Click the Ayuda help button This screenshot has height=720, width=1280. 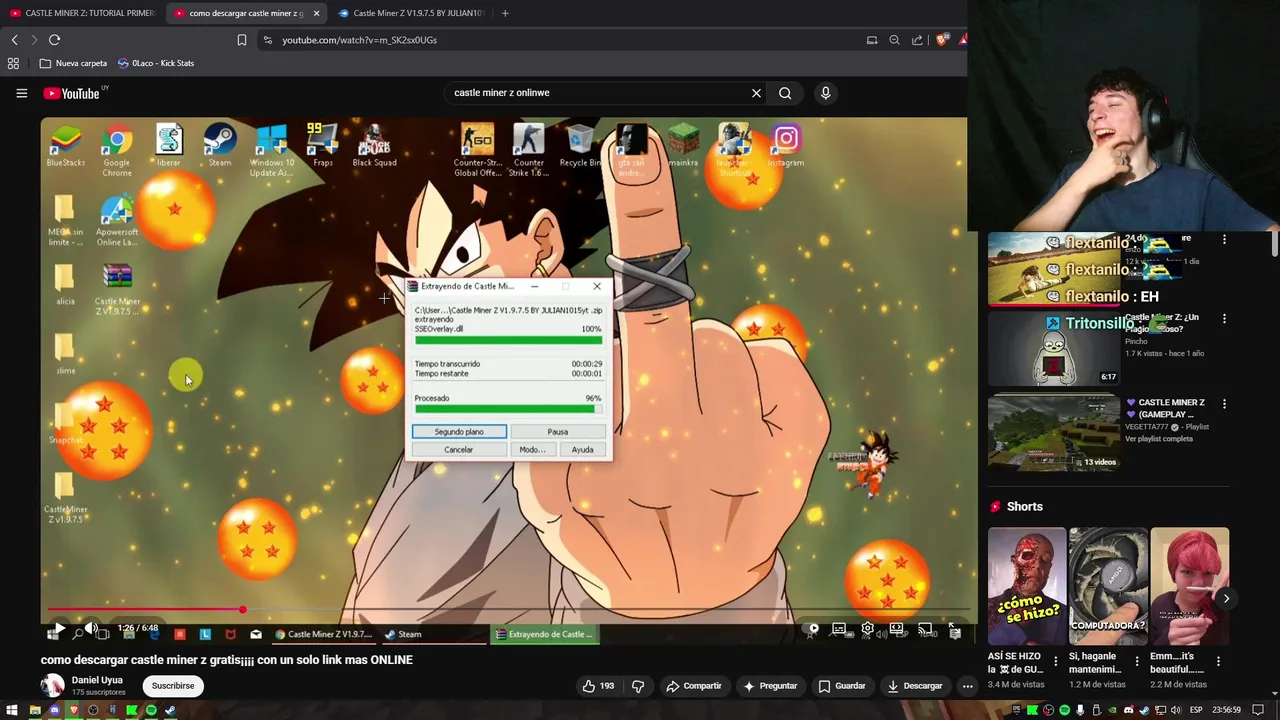click(582, 450)
